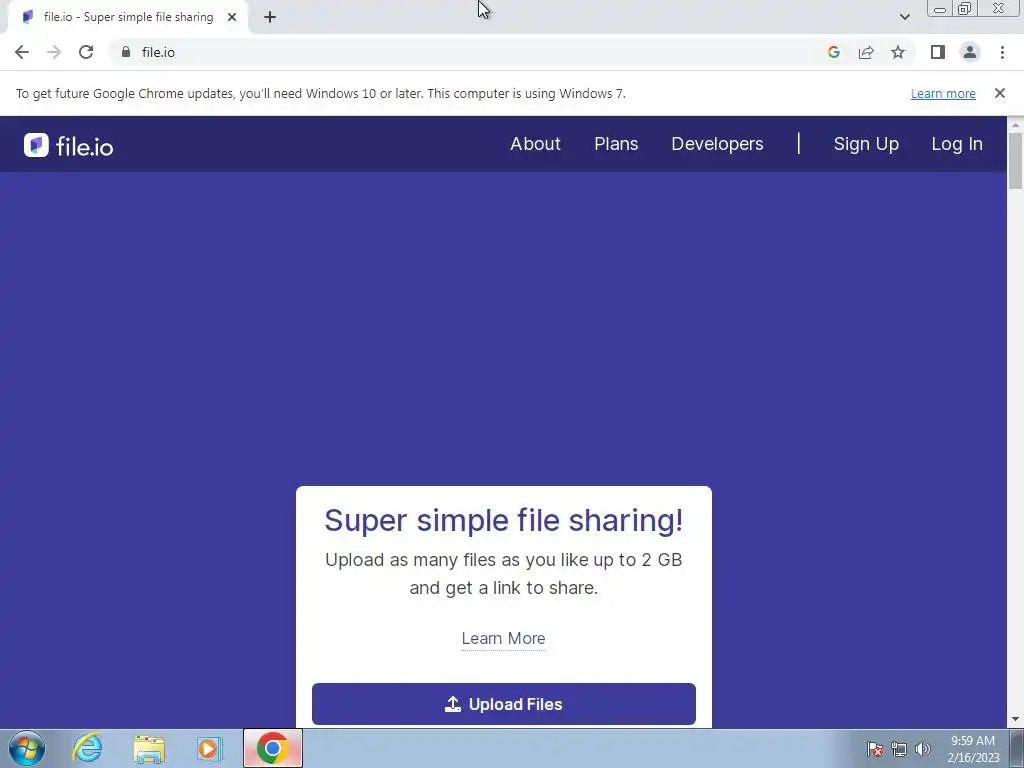Click page scrollbar thumb
The image size is (1024, 768).
(1015, 160)
